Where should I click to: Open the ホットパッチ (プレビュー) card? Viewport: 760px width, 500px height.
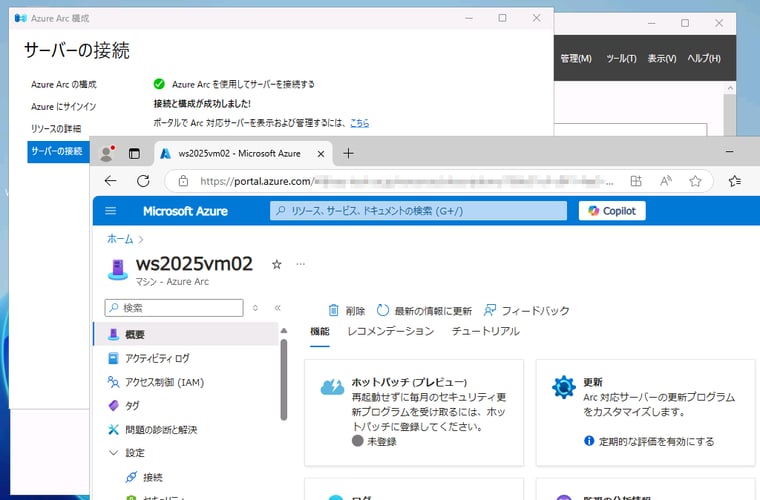(414, 413)
